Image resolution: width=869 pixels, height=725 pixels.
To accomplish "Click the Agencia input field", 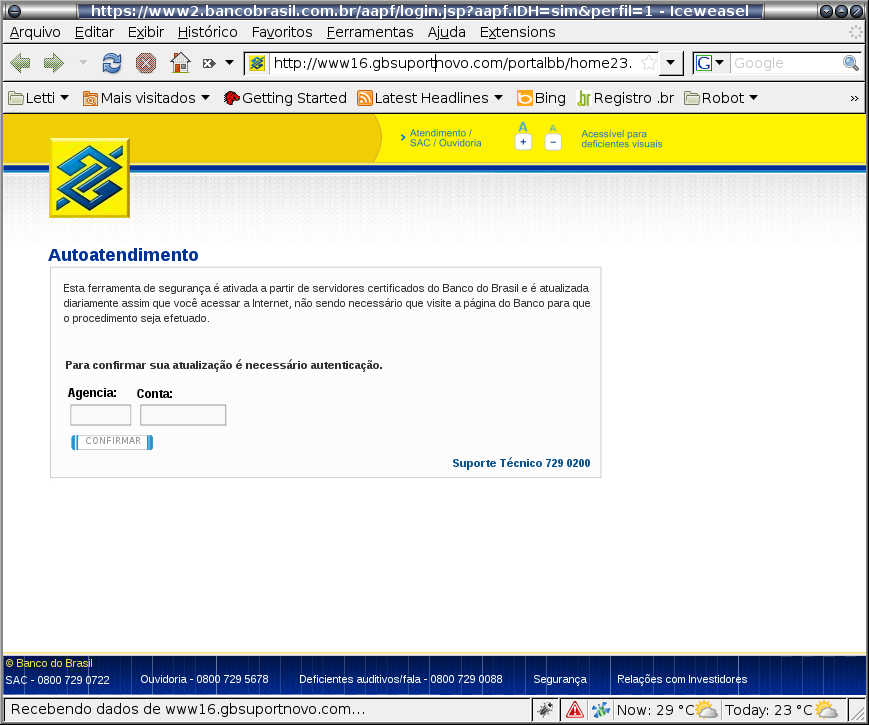I will pos(100,415).
